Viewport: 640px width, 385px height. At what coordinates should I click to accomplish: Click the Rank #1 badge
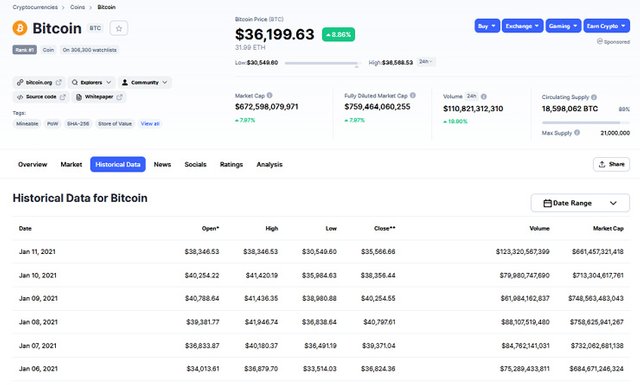pyautogui.click(x=24, y=50)
